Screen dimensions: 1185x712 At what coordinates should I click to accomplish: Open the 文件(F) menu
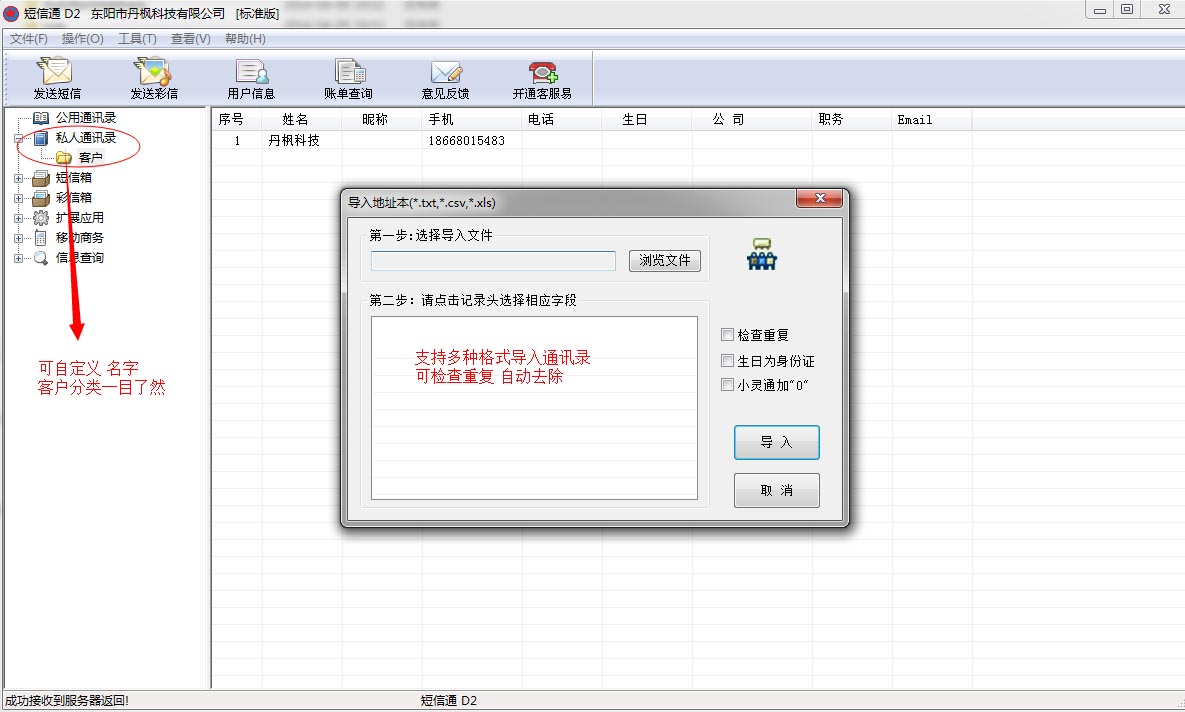[x=29, y=39]
